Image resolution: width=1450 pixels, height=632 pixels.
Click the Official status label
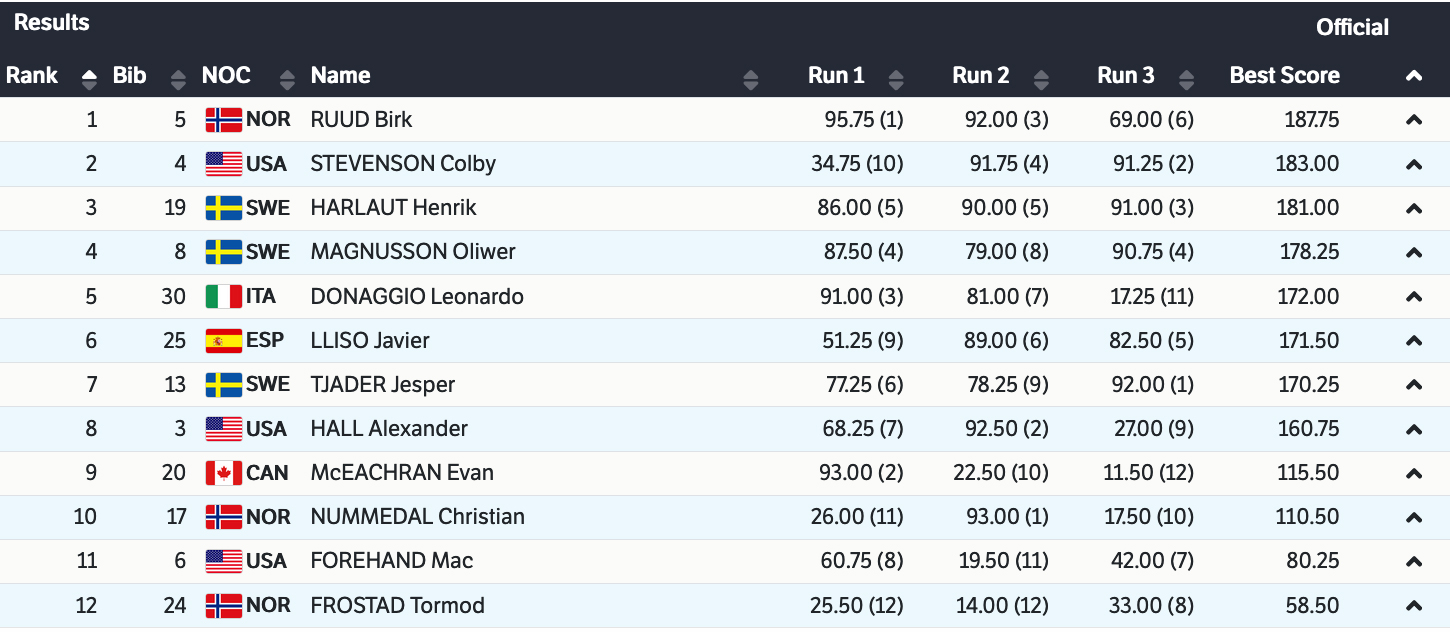point(1352,28)
